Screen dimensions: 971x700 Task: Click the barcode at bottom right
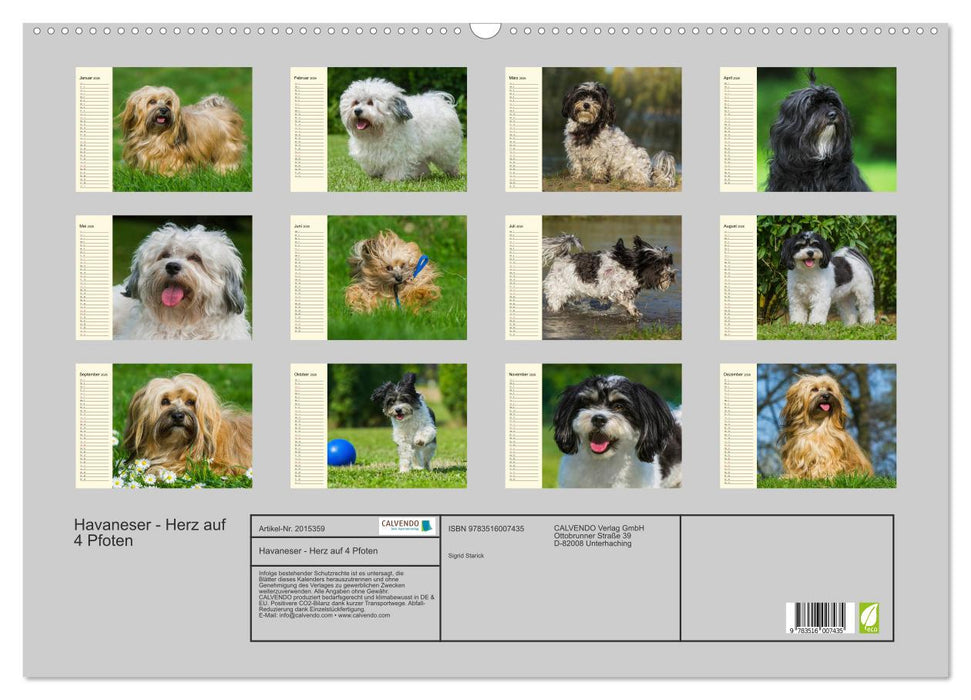coord(819,617)
